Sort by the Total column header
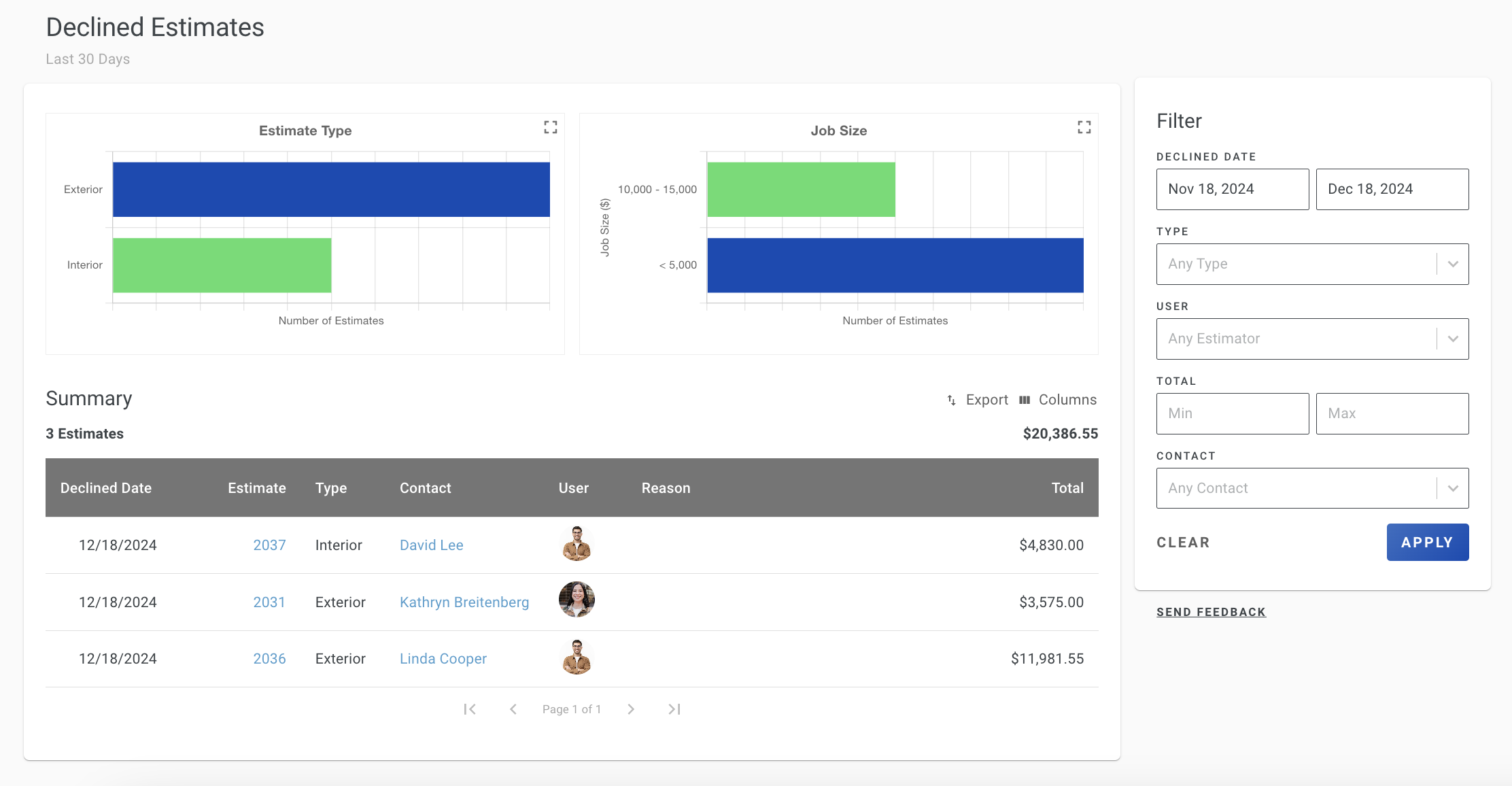The image size is (1512, 786). coord(1067,488)
